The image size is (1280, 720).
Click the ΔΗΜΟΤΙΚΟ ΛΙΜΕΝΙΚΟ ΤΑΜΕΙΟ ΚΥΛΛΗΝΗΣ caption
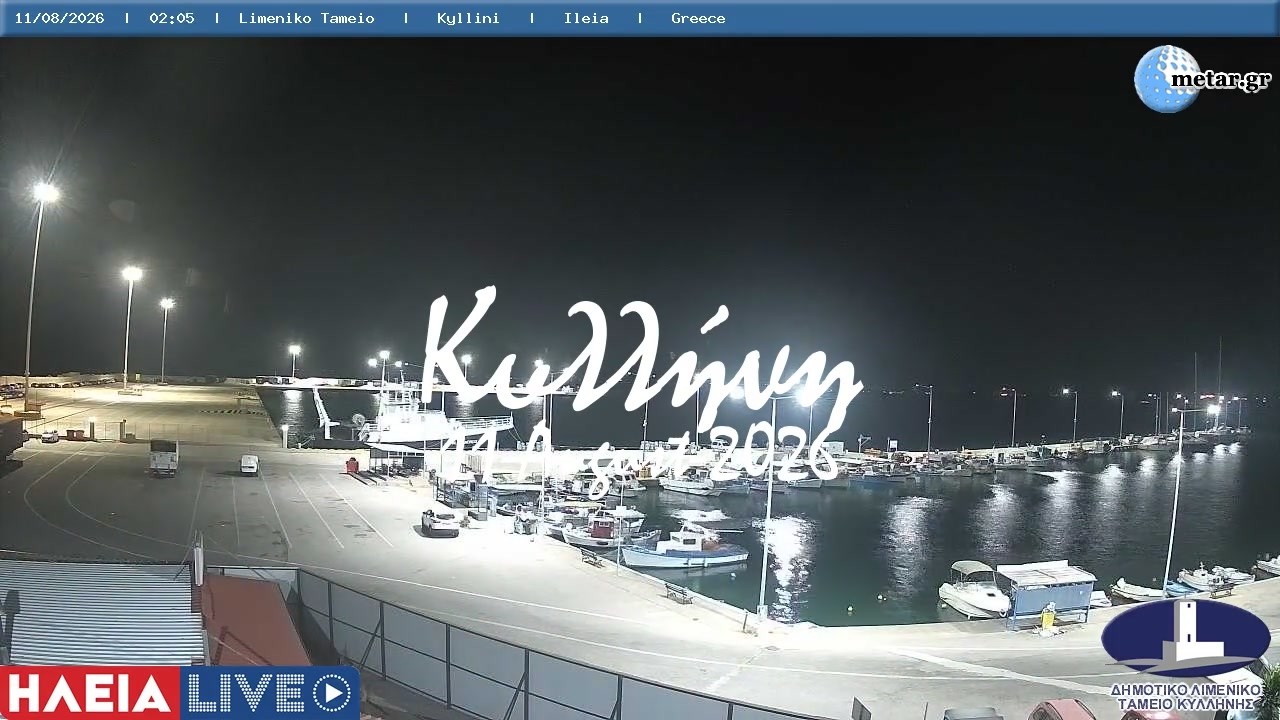click(1185, 697)
